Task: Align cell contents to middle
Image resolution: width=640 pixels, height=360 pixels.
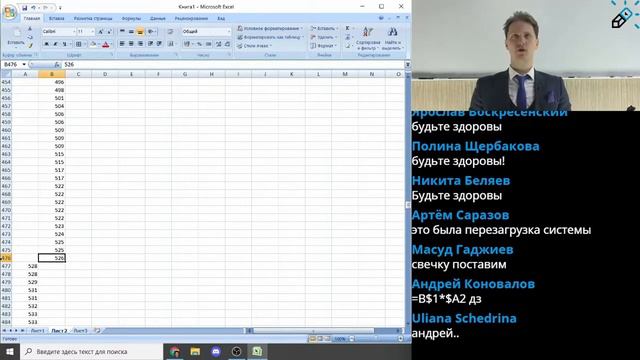Action: tap(131, 31)
